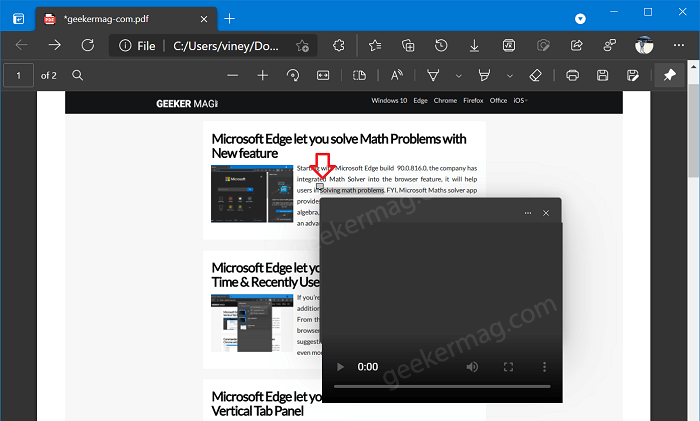The height and width of the screenshot is (421, 700).
Task: Expand the Draw tool options dropdown
Action: click(x=458, y=76)
